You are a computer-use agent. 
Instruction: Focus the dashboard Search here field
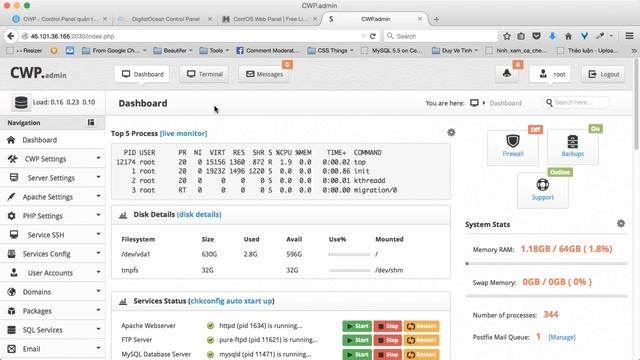point(576,102)
